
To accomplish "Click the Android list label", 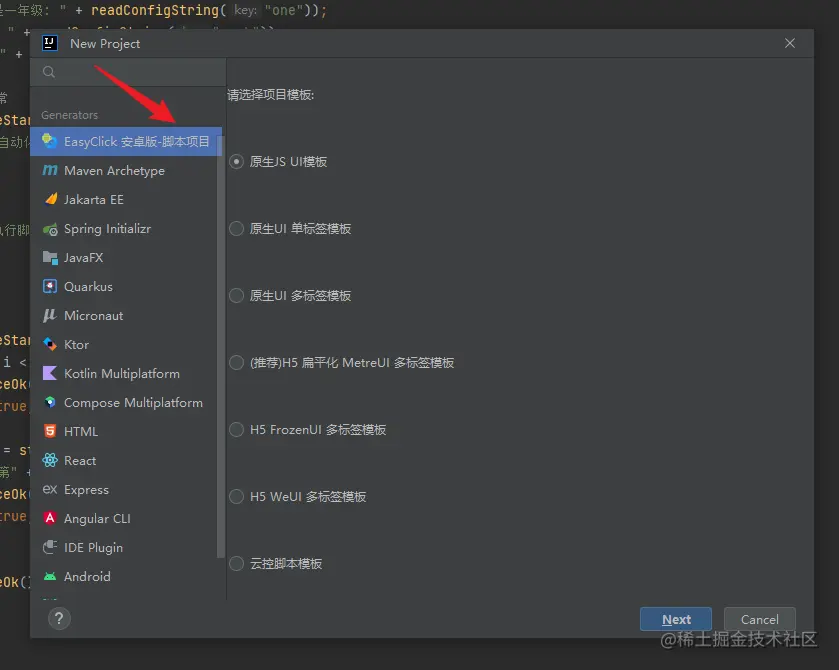I will click(87, 576).
